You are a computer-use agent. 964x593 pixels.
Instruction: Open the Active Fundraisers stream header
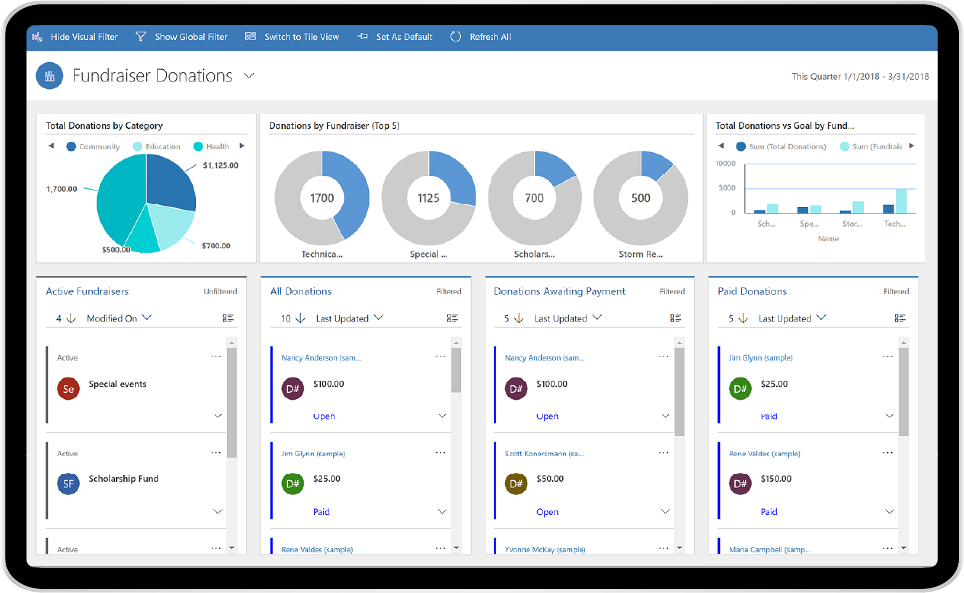tap(88, 291)
